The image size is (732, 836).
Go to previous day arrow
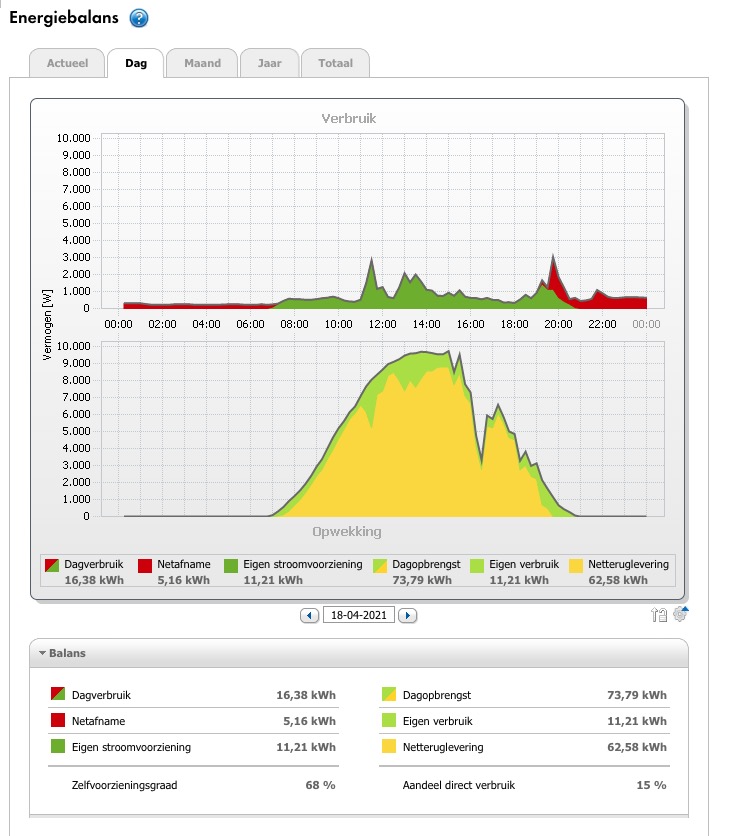click(x=309, y=615)
